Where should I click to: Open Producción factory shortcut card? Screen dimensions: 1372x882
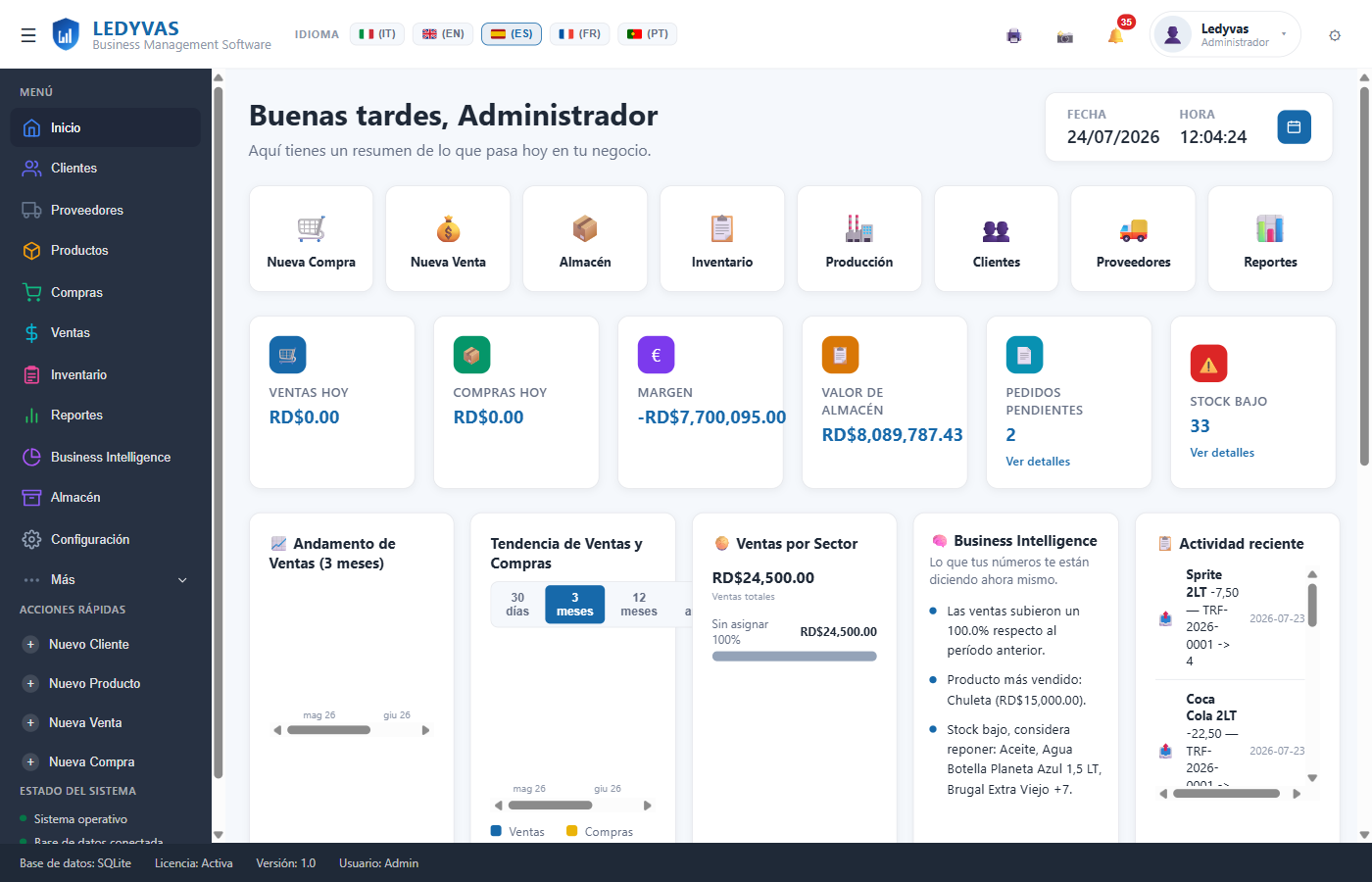pyautogui.click(x=859, y=239)
